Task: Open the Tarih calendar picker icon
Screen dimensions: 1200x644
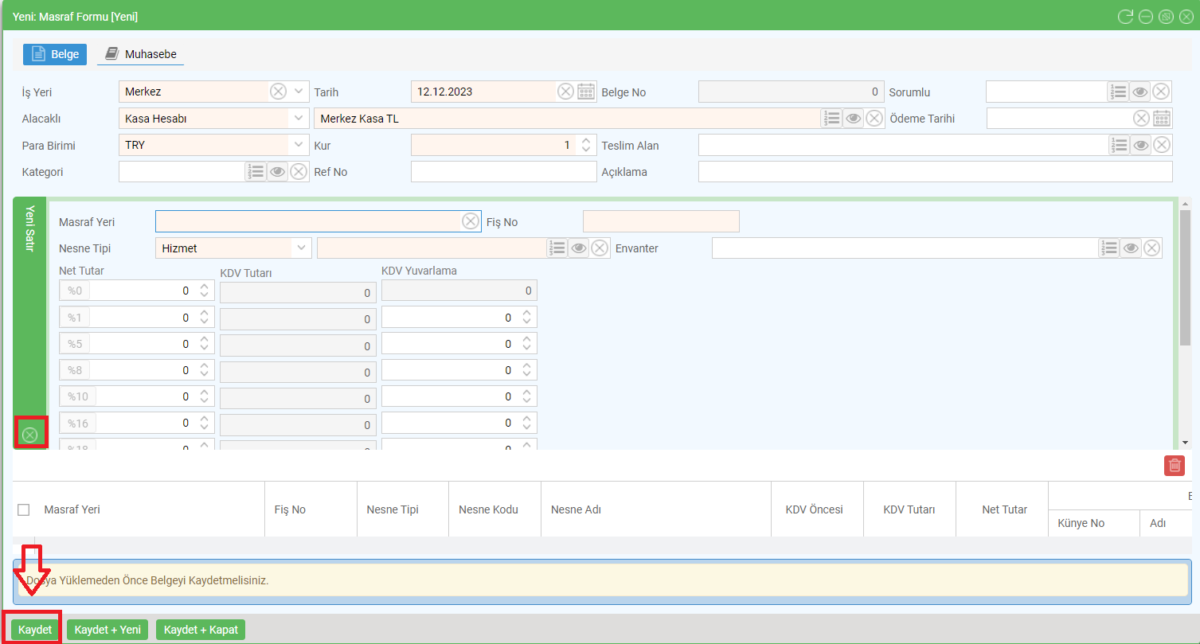Action: pos(586,92)
